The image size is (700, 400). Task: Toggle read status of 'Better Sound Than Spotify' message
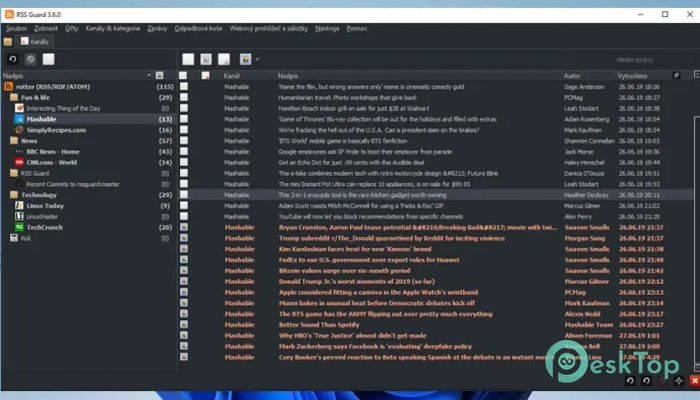pyautogui.click(x=183, y=325)
